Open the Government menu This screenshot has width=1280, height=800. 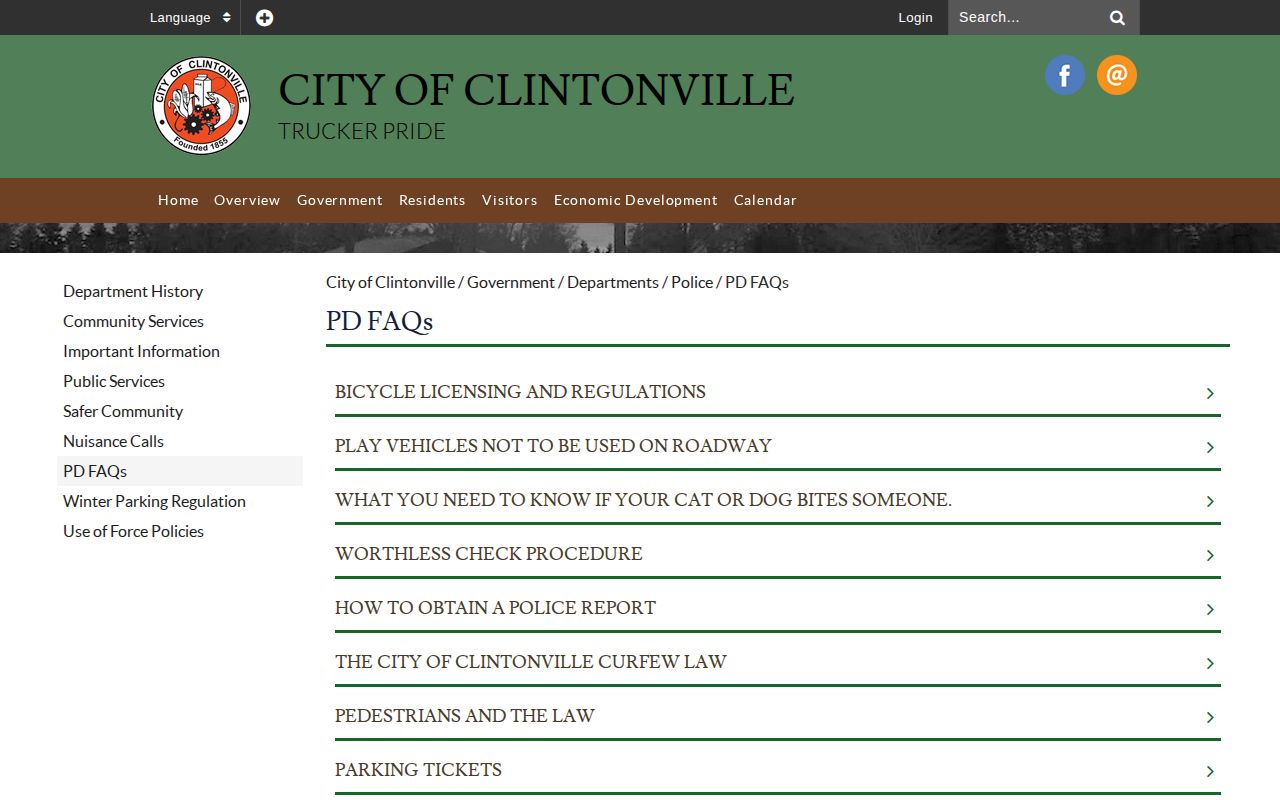click(340, 200)
